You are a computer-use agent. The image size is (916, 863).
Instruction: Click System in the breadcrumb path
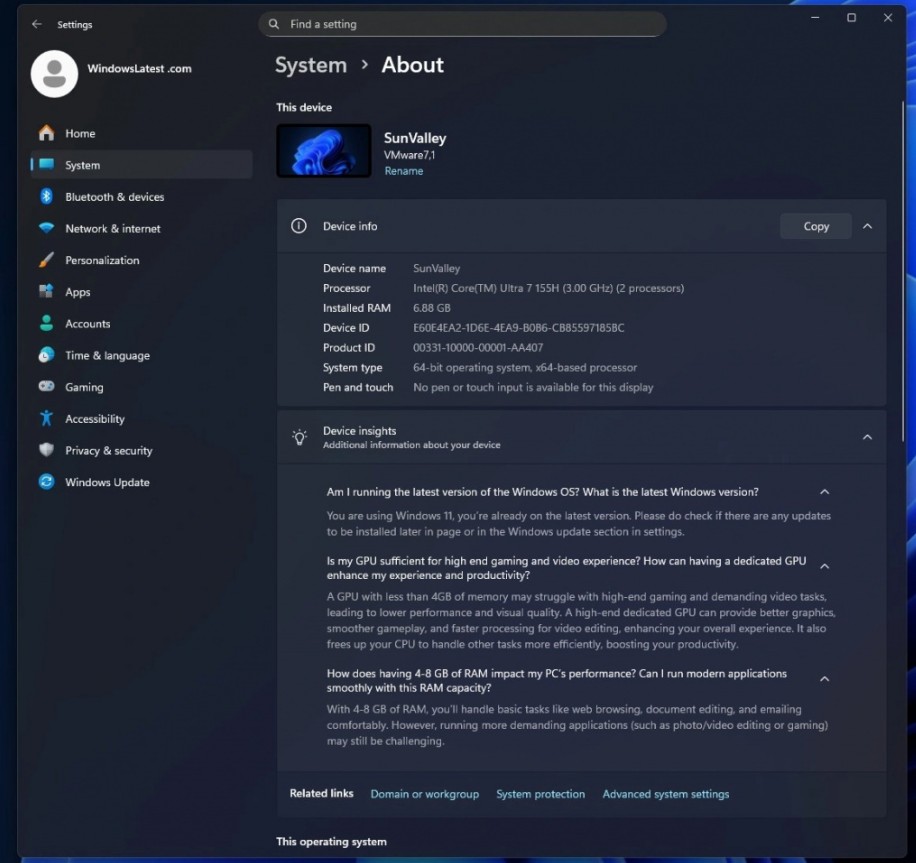[x=311, y=64]
